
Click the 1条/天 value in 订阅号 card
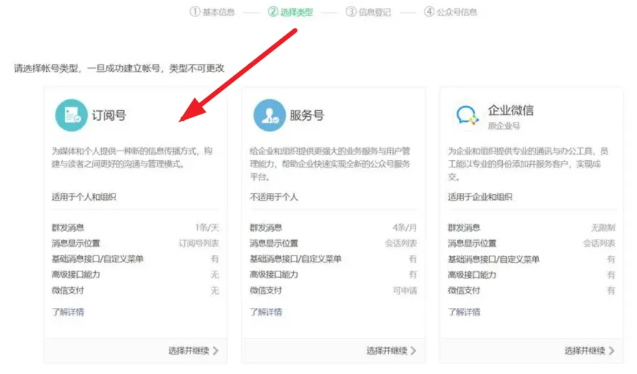(207, 227)
